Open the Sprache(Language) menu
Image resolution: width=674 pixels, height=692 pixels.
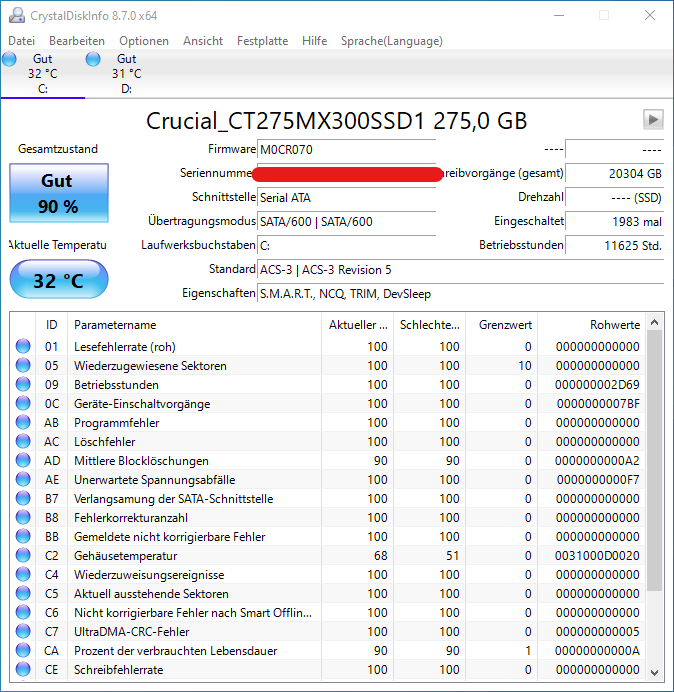point(392,41)
